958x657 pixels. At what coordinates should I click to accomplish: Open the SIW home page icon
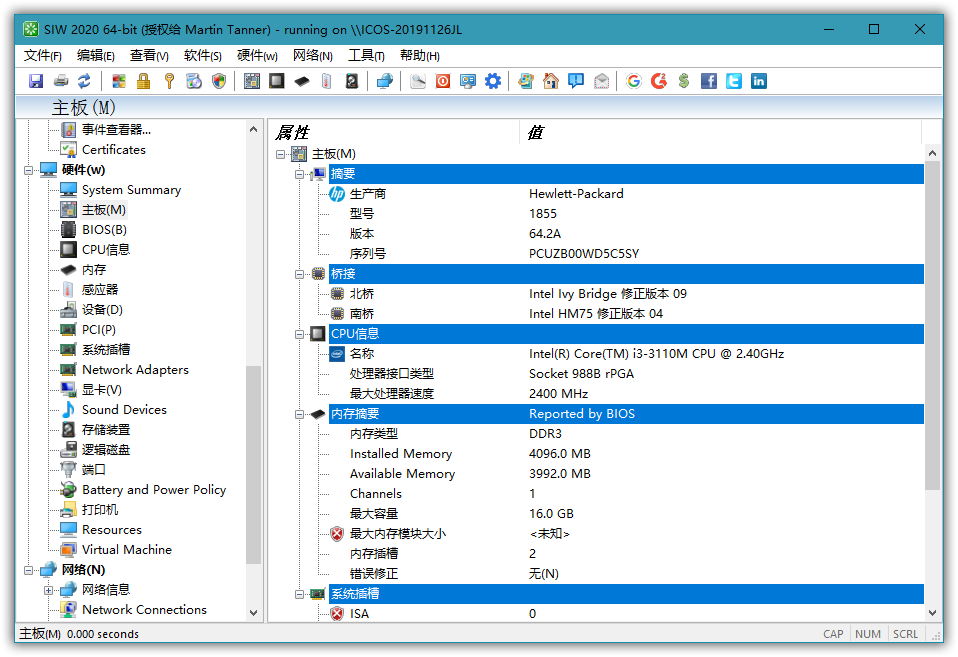551,80
